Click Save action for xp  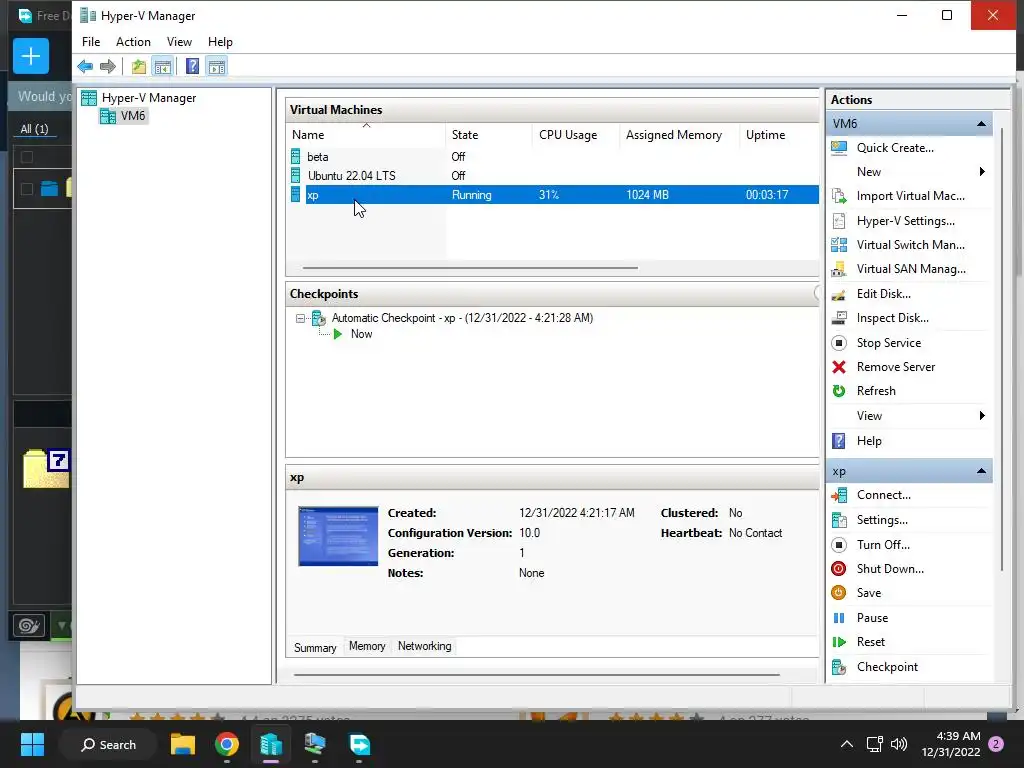tap(869, 593)
